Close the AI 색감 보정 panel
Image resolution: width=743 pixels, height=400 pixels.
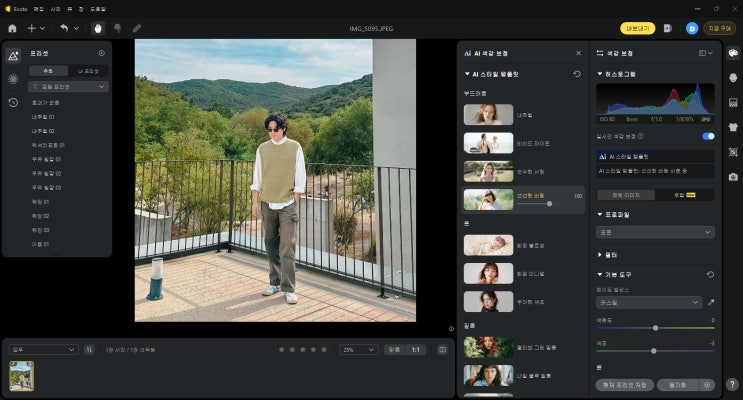pyautogui.click(x=579, y=53)
